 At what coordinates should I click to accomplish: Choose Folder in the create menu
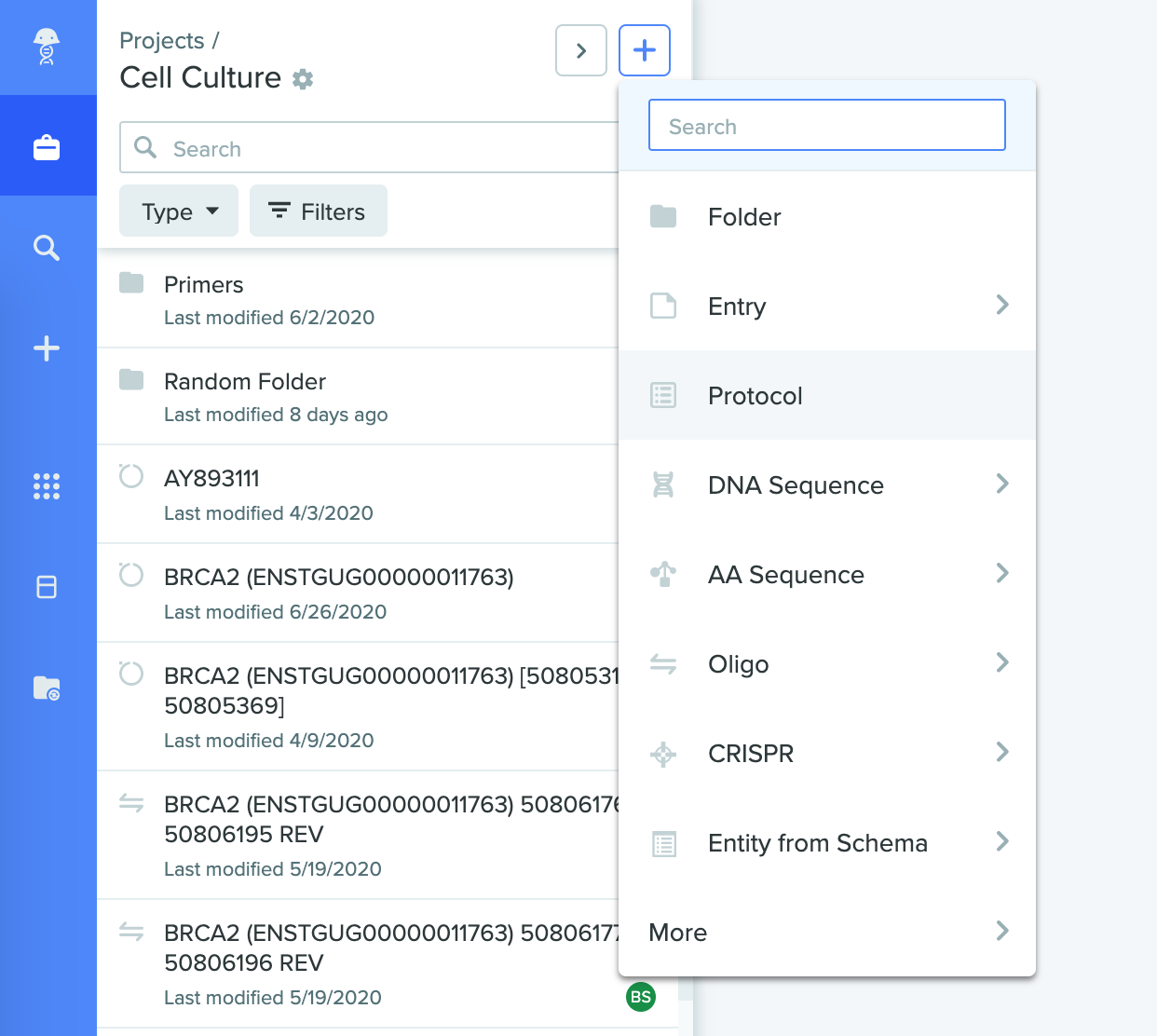(743, 217)
